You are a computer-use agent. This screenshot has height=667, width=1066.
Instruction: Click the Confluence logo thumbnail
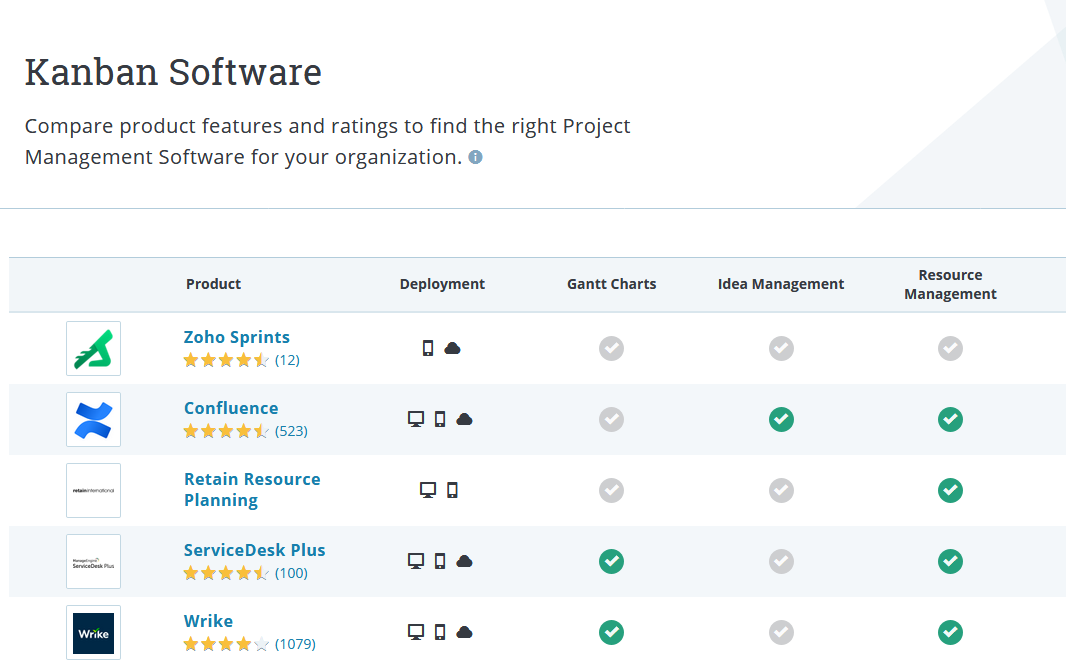click(93, 420)
